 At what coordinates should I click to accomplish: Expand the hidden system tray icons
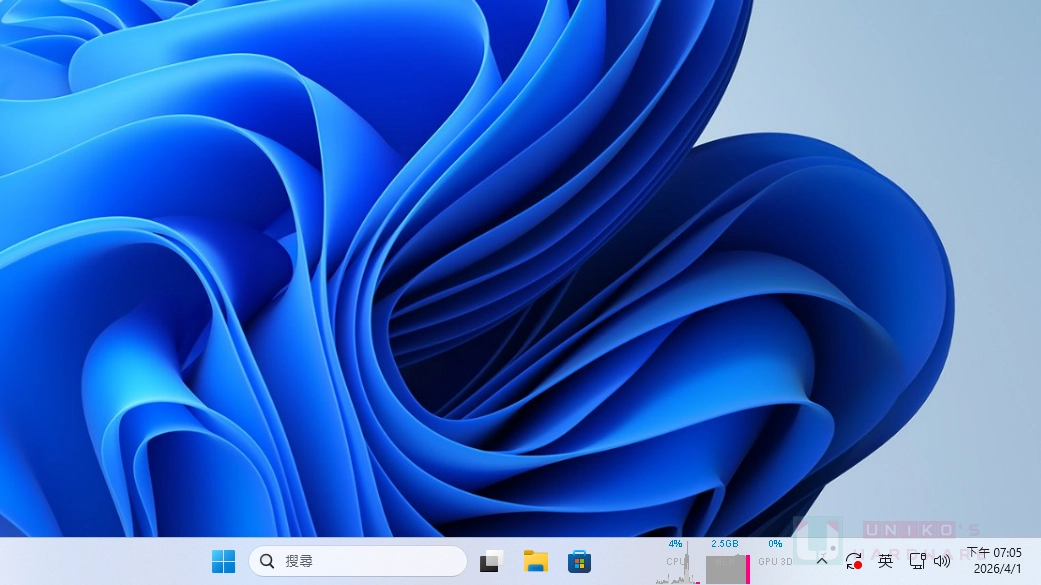tap(822, 561)
